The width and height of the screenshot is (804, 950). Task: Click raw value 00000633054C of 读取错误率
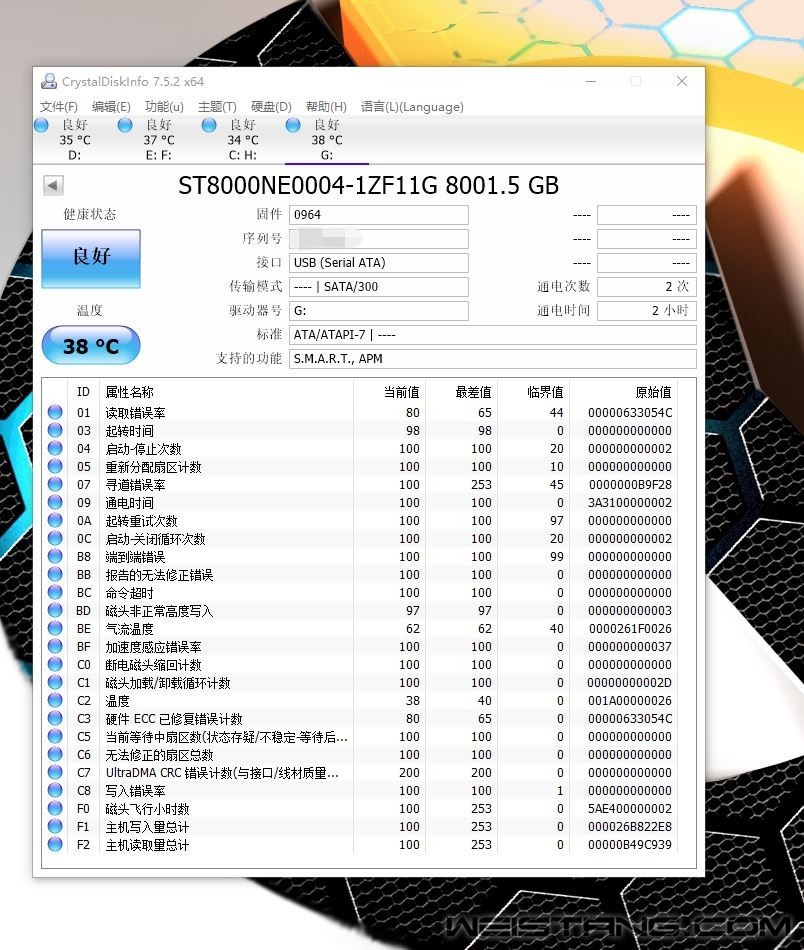(x=630, y=413)
